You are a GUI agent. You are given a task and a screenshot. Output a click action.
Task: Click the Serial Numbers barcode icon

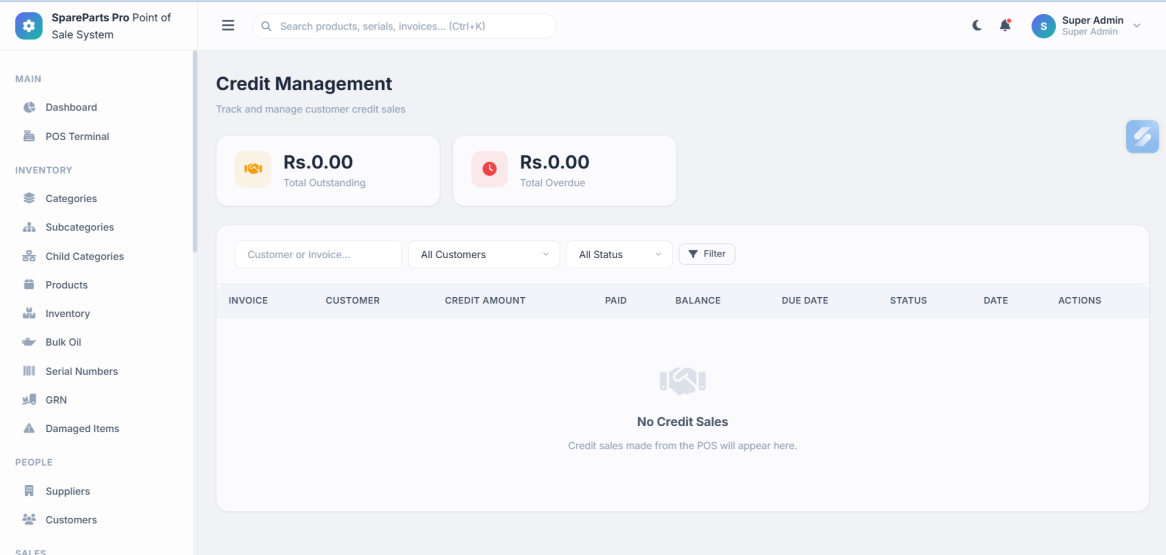click(29, 371)
